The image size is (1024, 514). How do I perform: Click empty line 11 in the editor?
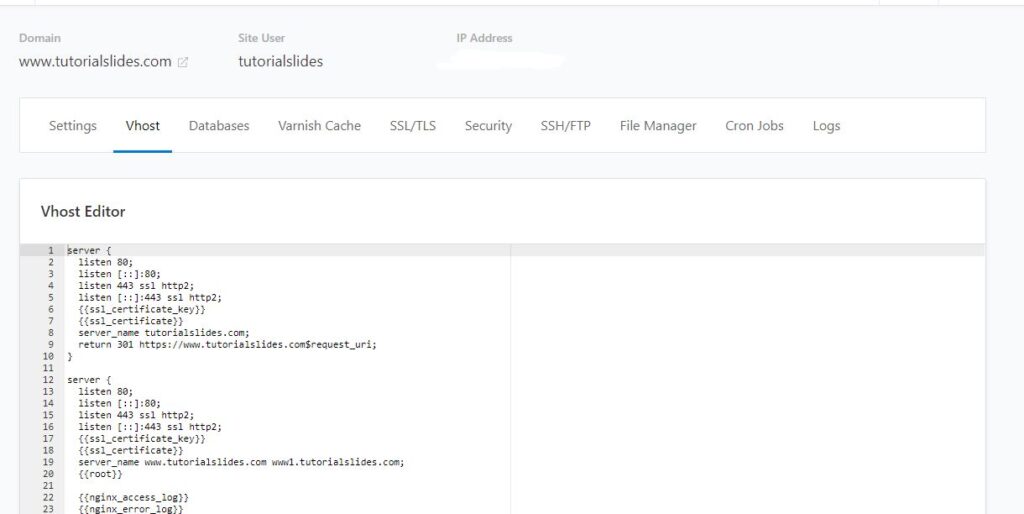coord(287,368)
